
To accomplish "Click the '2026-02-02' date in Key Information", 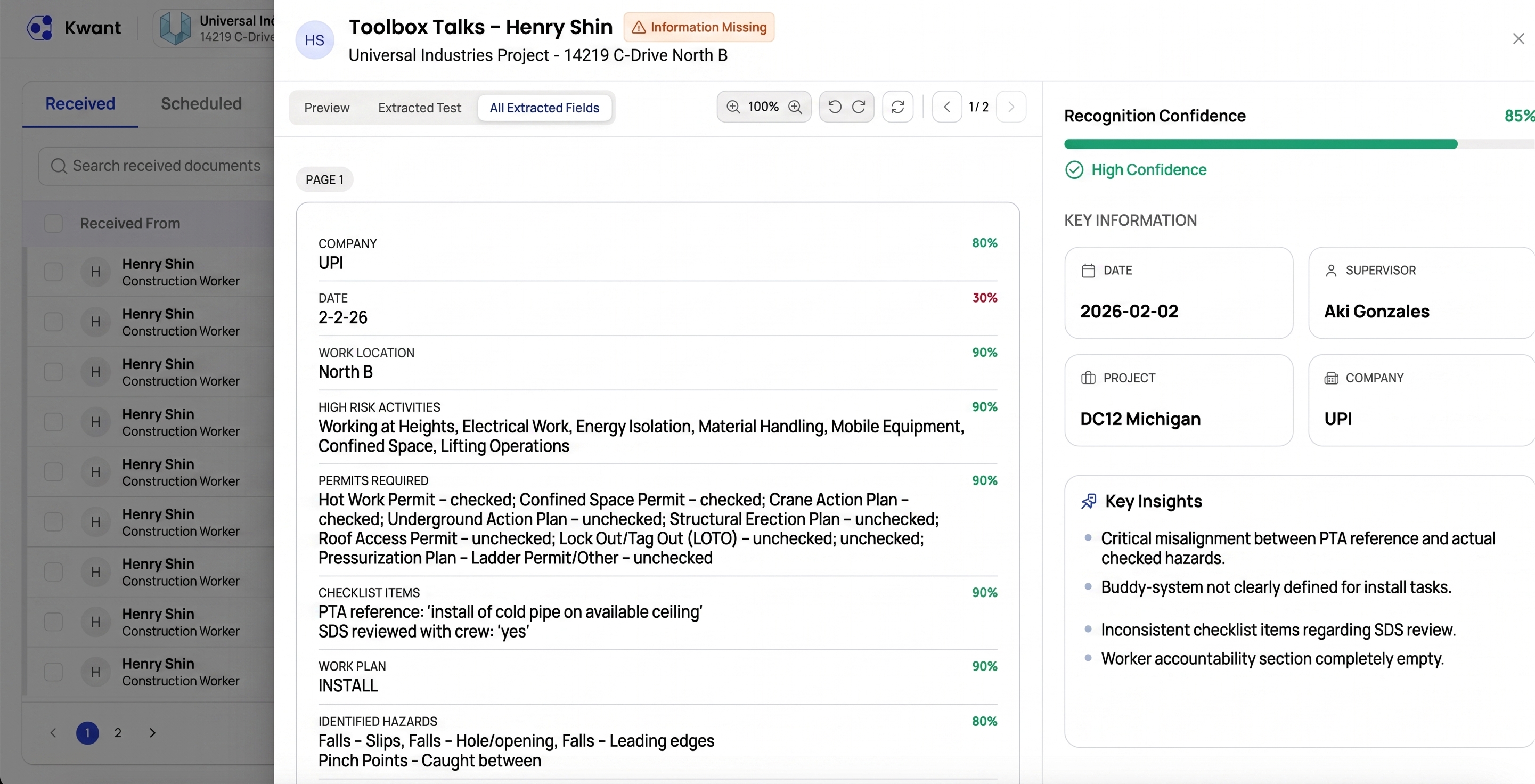I will (x=1129, y=312).
